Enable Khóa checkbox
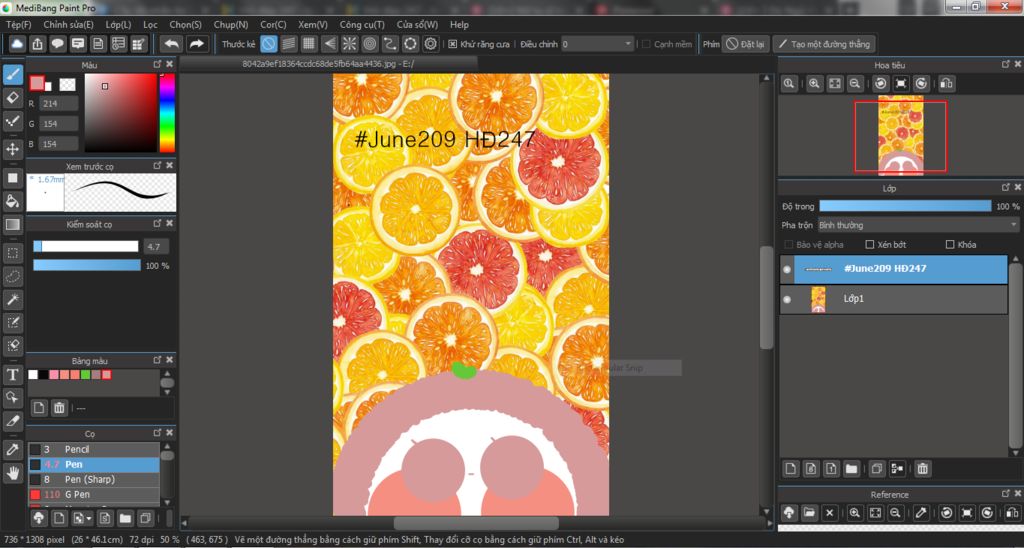Image resolution: width=1024 pixels, height=548 pixels. pyautogui.click(x=950, y=244)
